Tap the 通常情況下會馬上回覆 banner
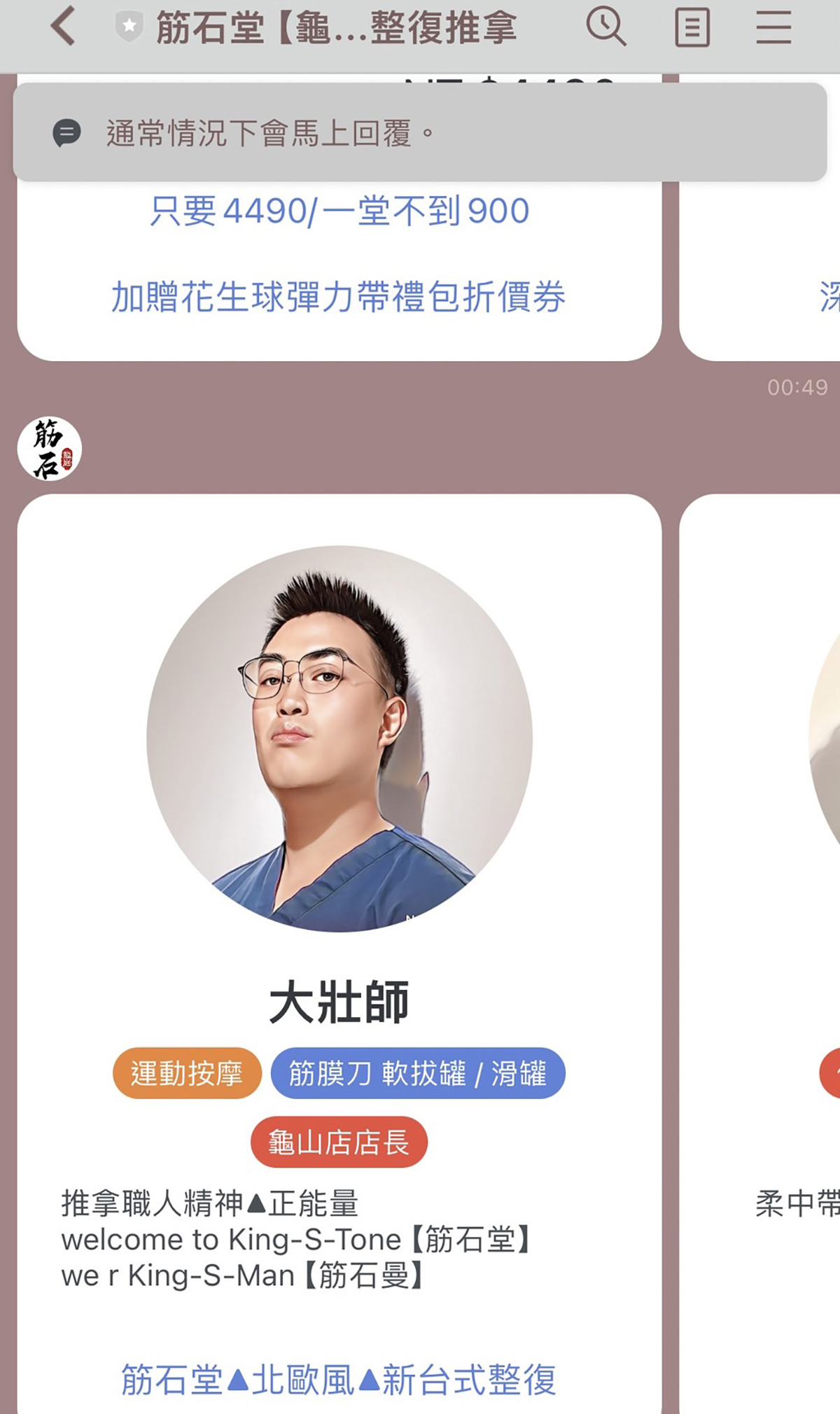The width and height of the screenshot is (840, 1414). (x=420, y=132)
